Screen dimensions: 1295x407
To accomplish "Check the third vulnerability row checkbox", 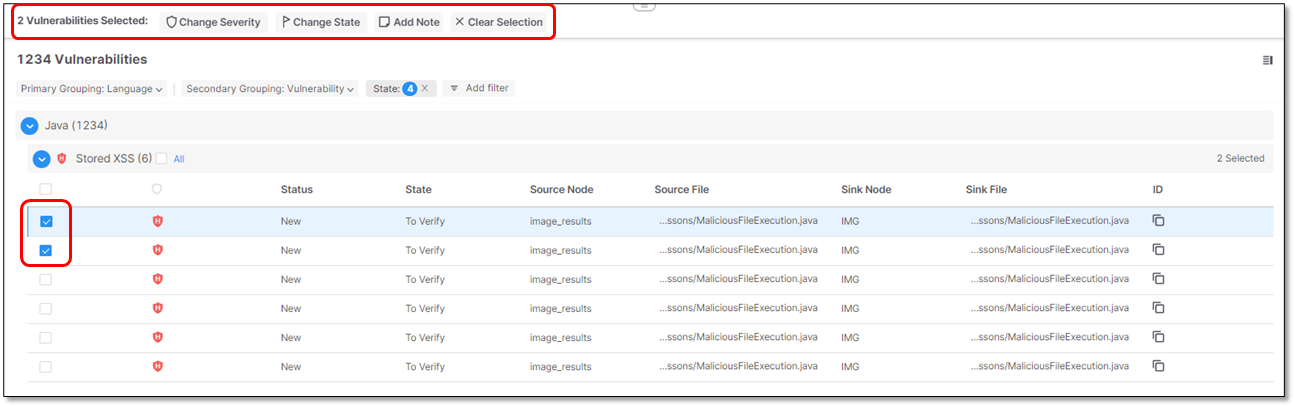I will click(x=46, y=279).
